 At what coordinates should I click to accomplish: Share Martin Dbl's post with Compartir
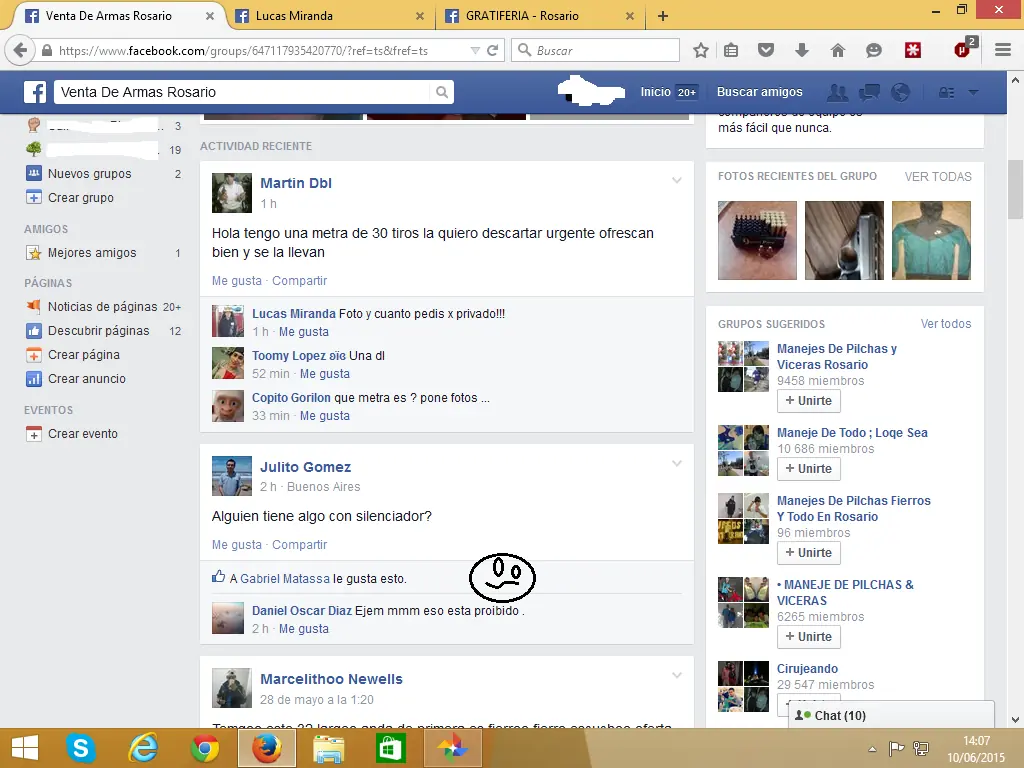(x=299, y=281)
